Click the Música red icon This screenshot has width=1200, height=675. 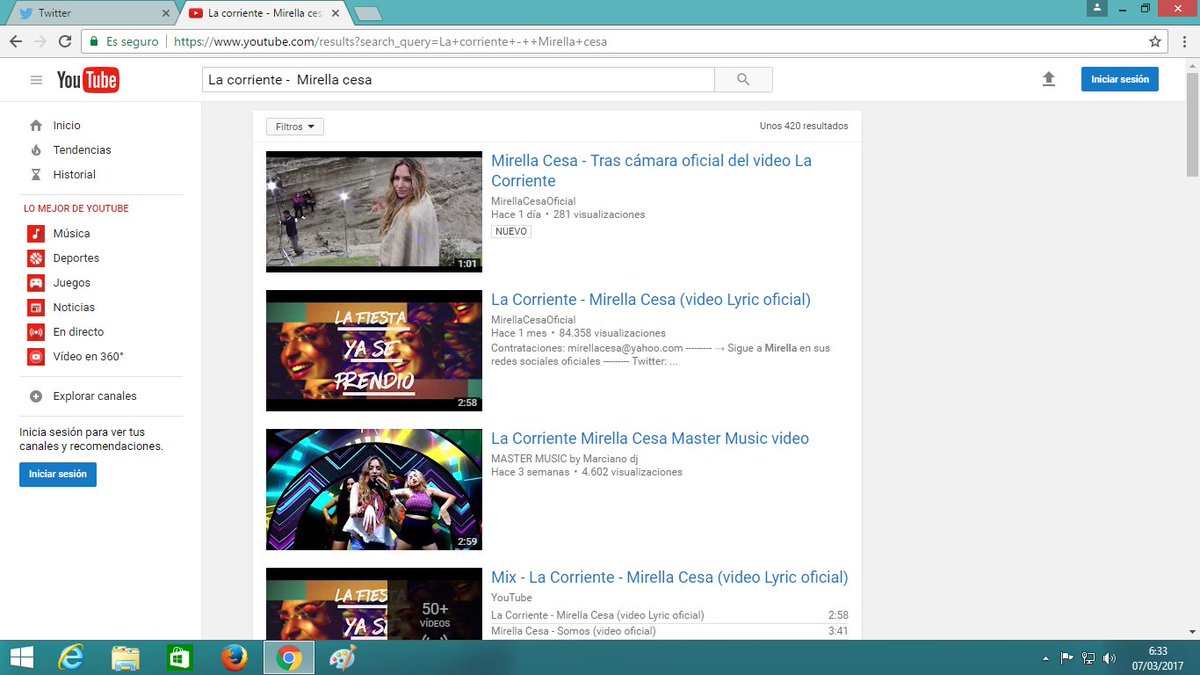pyautogui.click(x=36, y=233)
